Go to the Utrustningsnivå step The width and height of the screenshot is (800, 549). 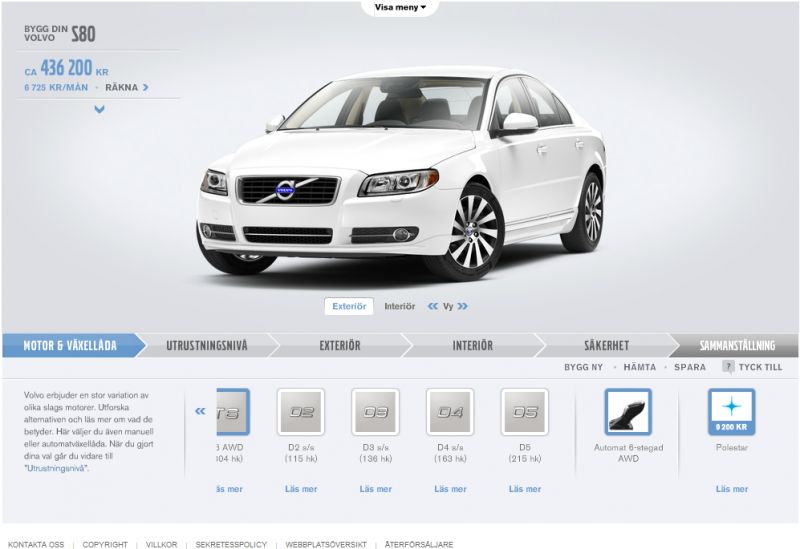(207, 345)
